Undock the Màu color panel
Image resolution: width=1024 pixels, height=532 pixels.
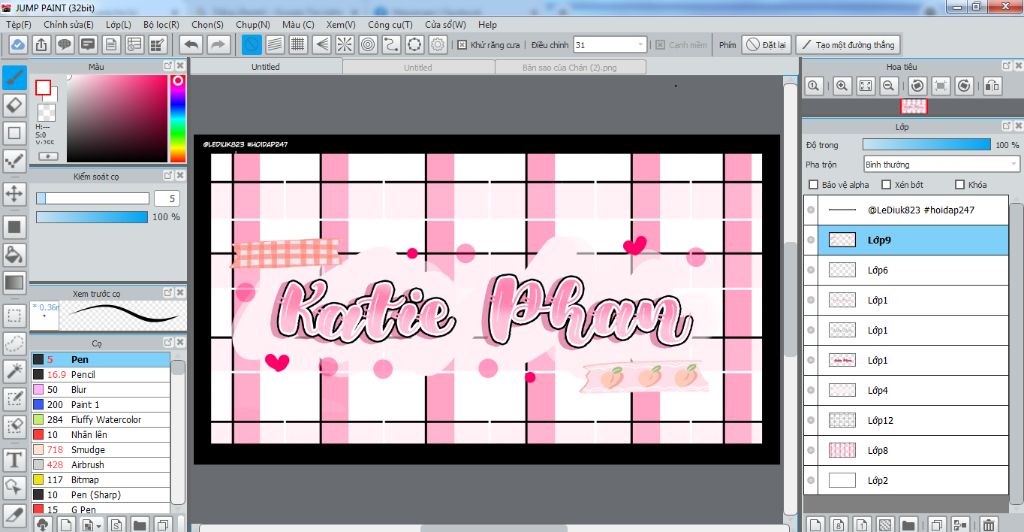coord(168,66)
